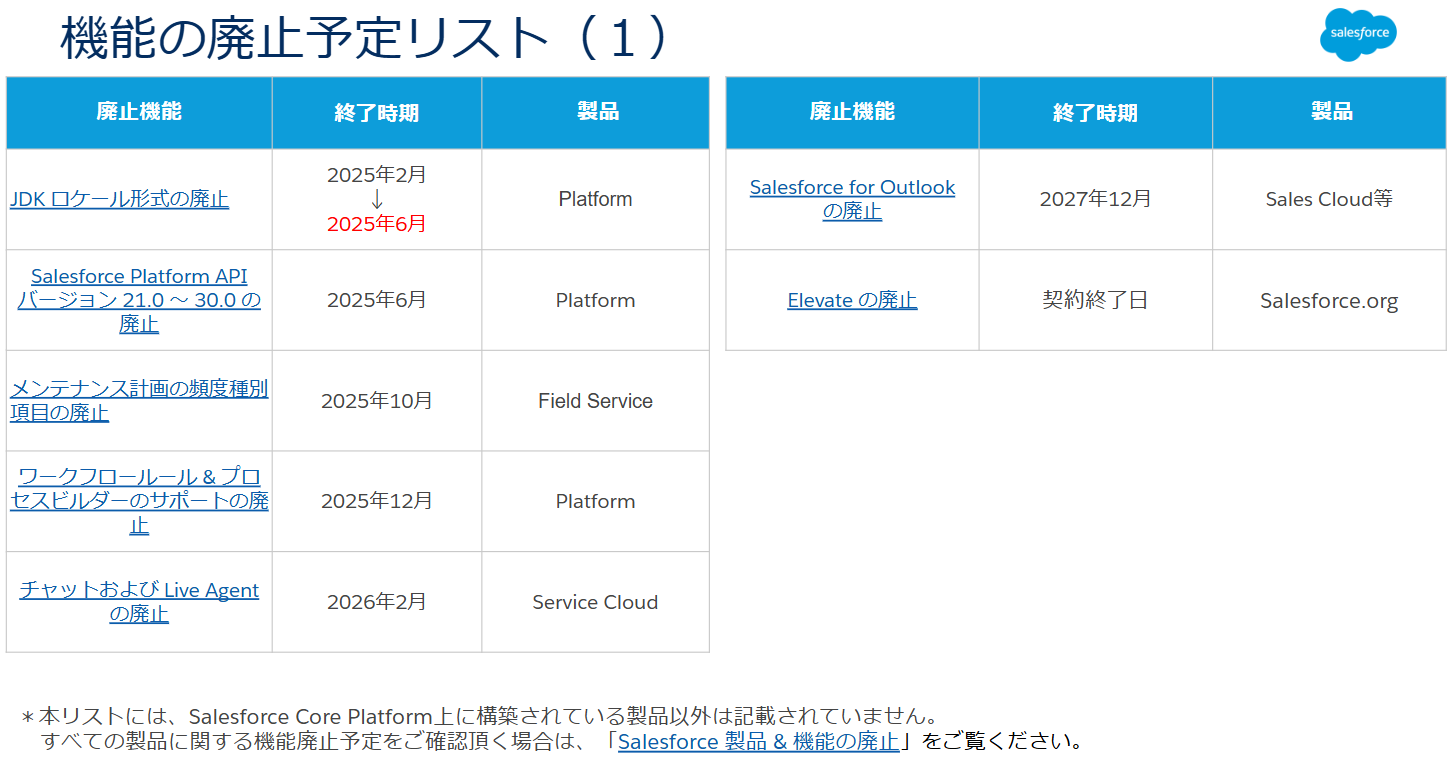Select the Salesforce.org cell
The width and height of the screenshot is (1451, 759).
1330,301
